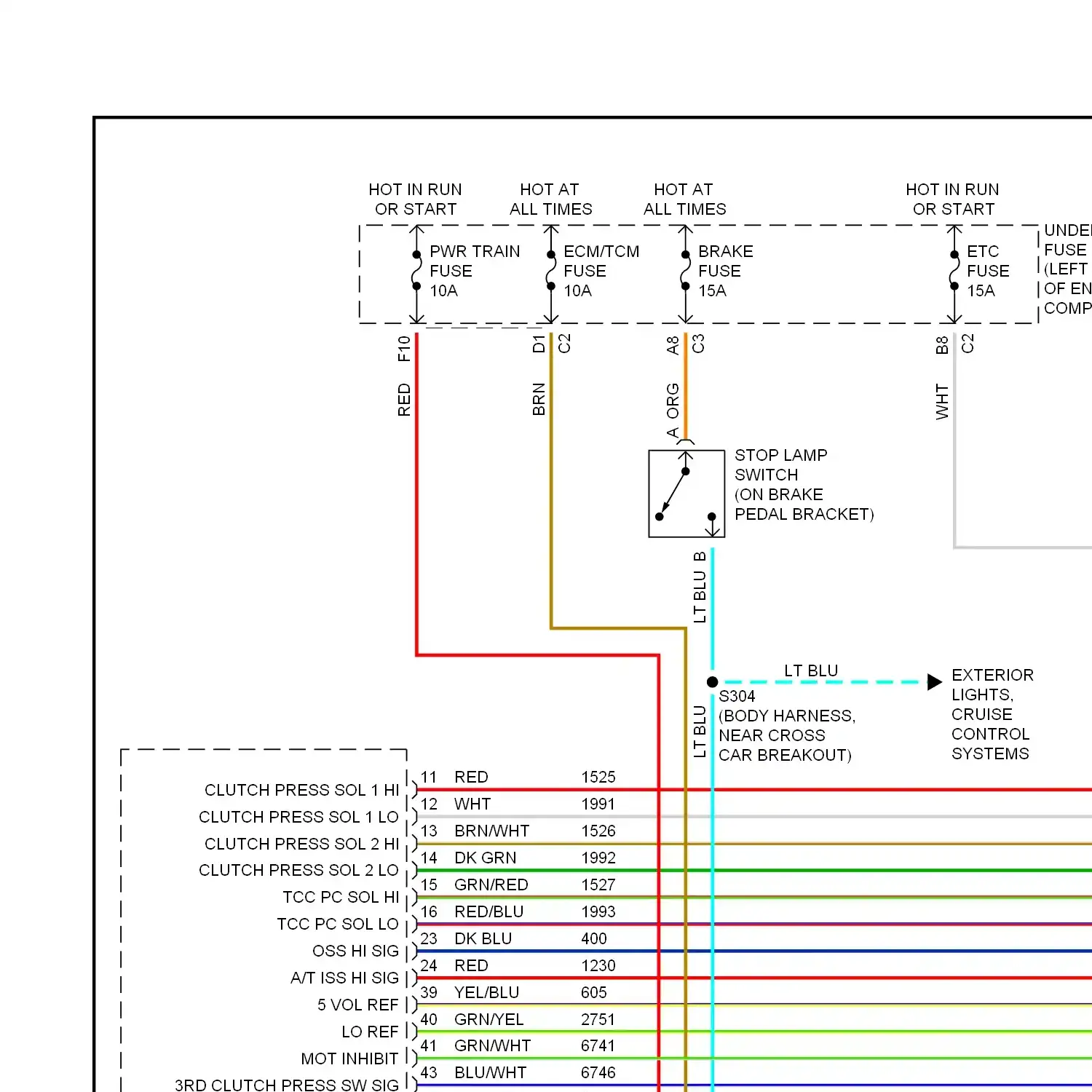Click the BRAKE FUSE 15A label

pyautogui.click(x=726, y=271)
